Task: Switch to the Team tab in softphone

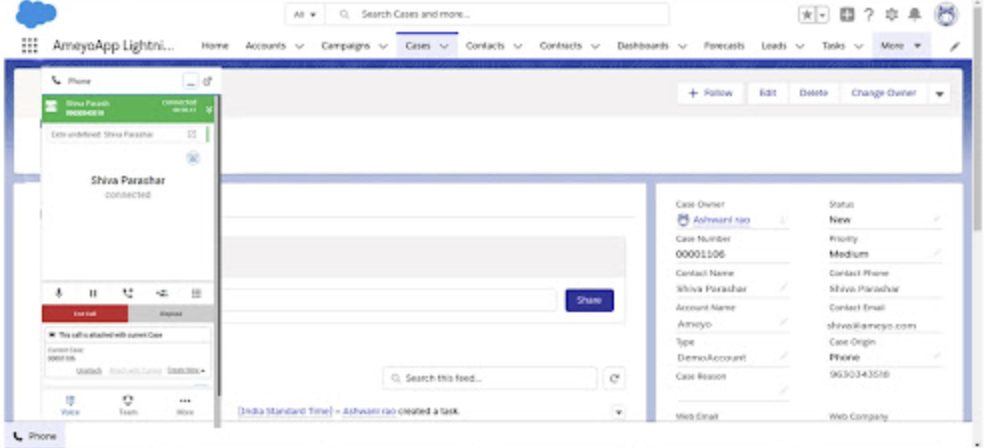Action: tap(128, 405)
